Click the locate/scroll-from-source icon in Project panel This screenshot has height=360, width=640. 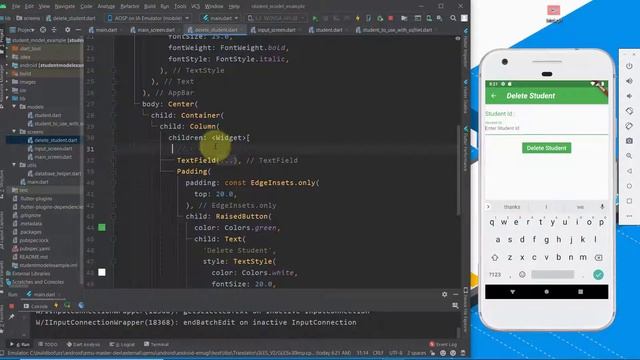coord(43,30)
